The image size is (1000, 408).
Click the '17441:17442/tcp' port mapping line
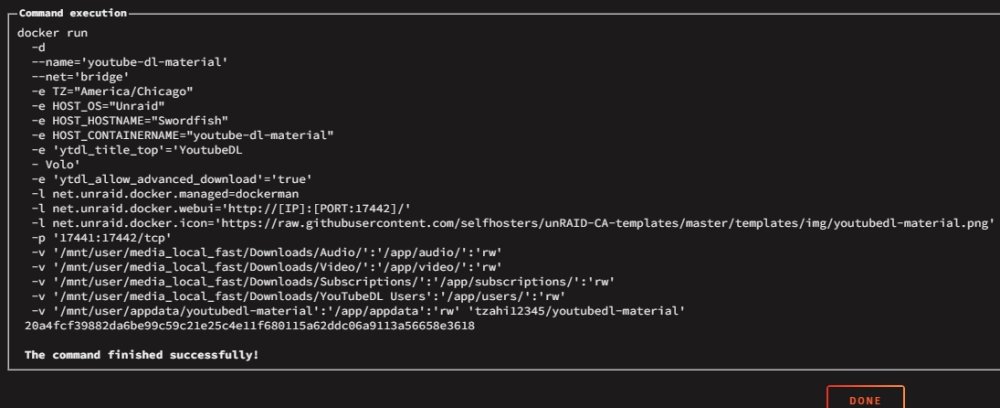102,238
